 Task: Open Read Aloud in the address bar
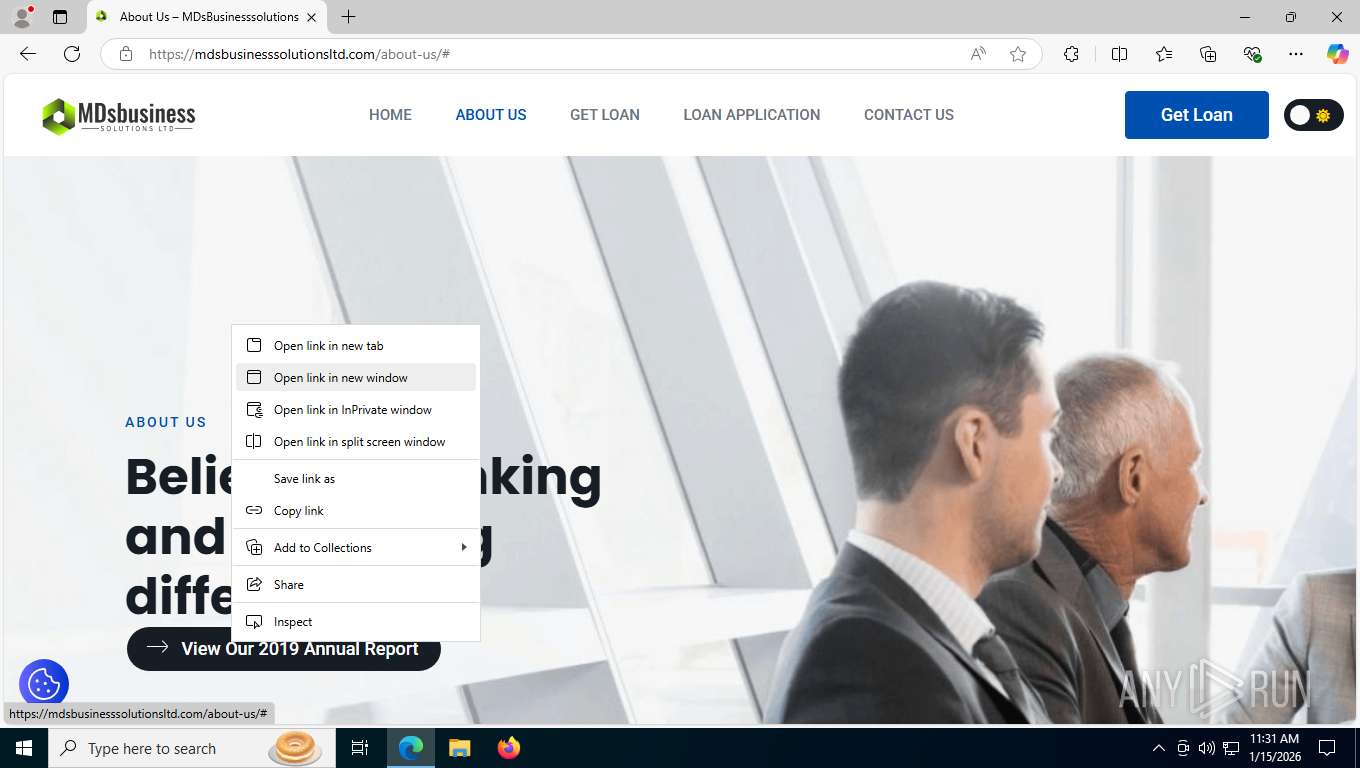point(978,54)
